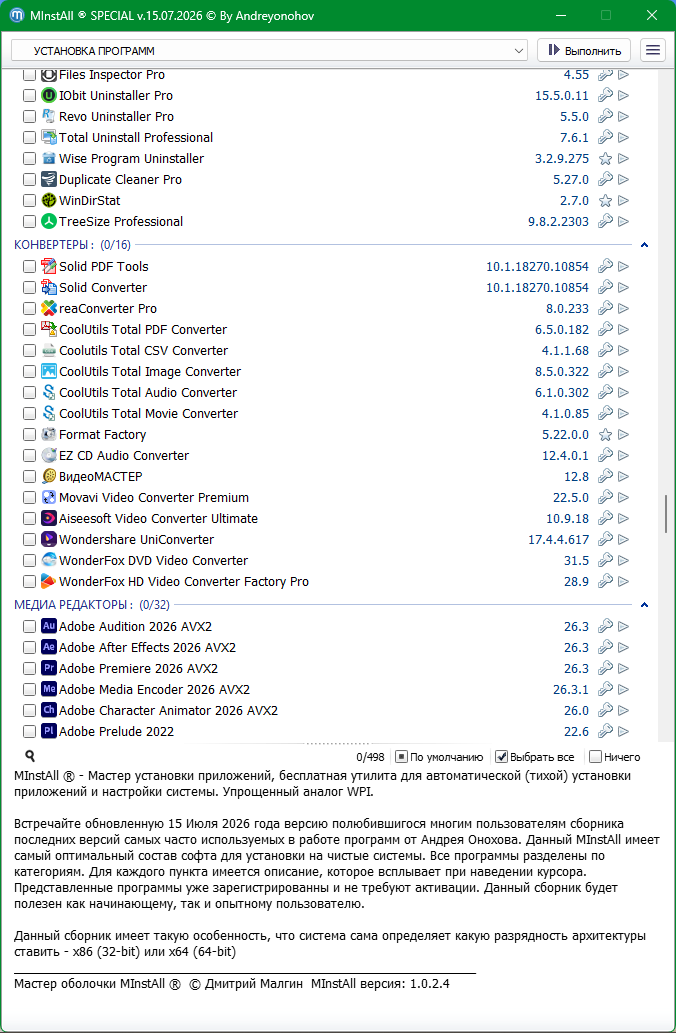Collapse the МЕДИА РЕДАКТОРЫ group arrow

coord(645,605)
